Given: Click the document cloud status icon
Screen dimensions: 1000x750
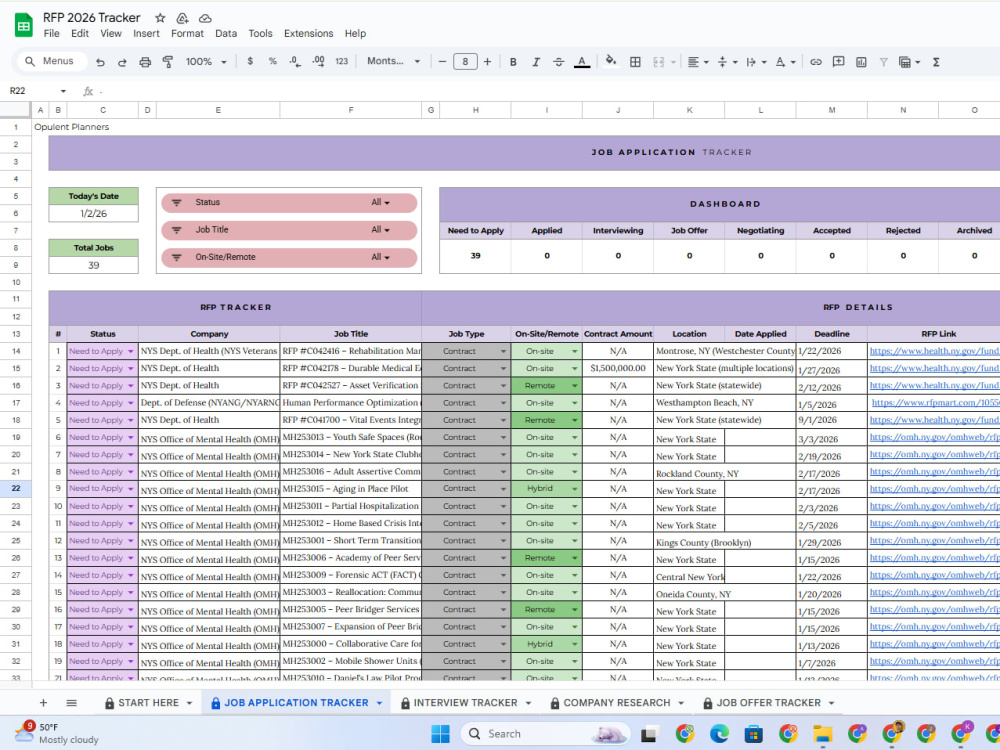Looking at the screenshot, I should [205, 18].
